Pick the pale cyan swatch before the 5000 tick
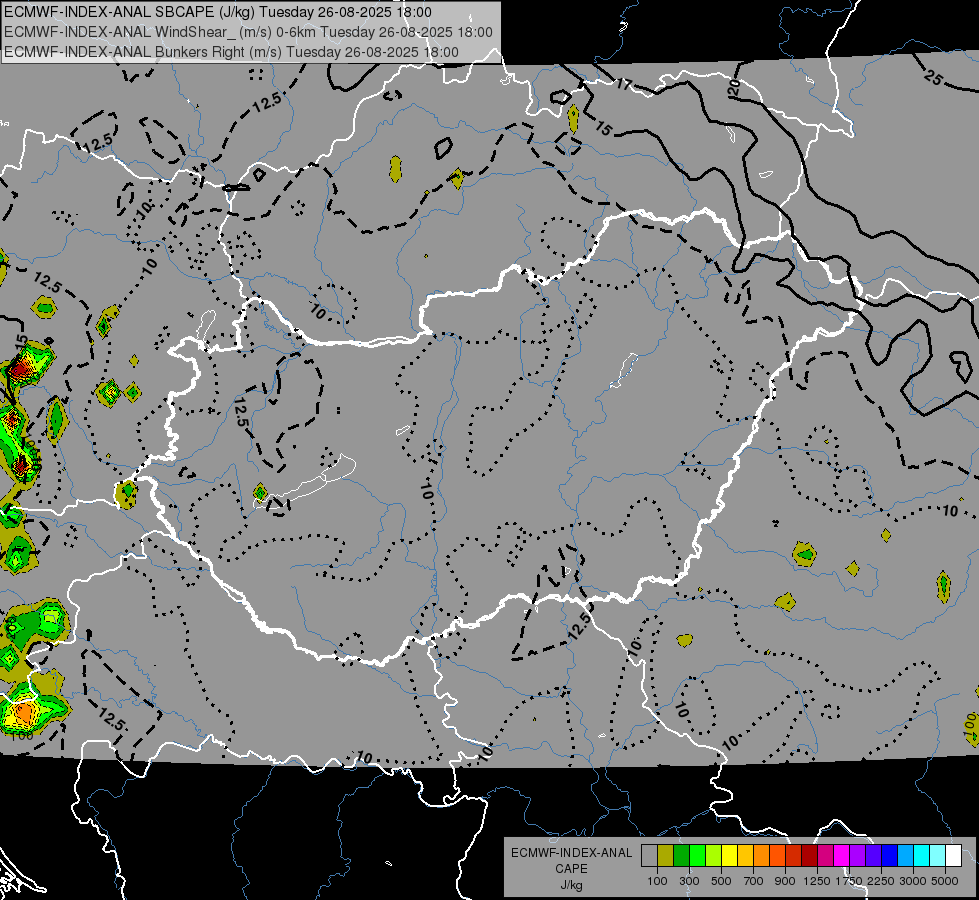Screen dimensions: 979x900 (x=938, y=856)
